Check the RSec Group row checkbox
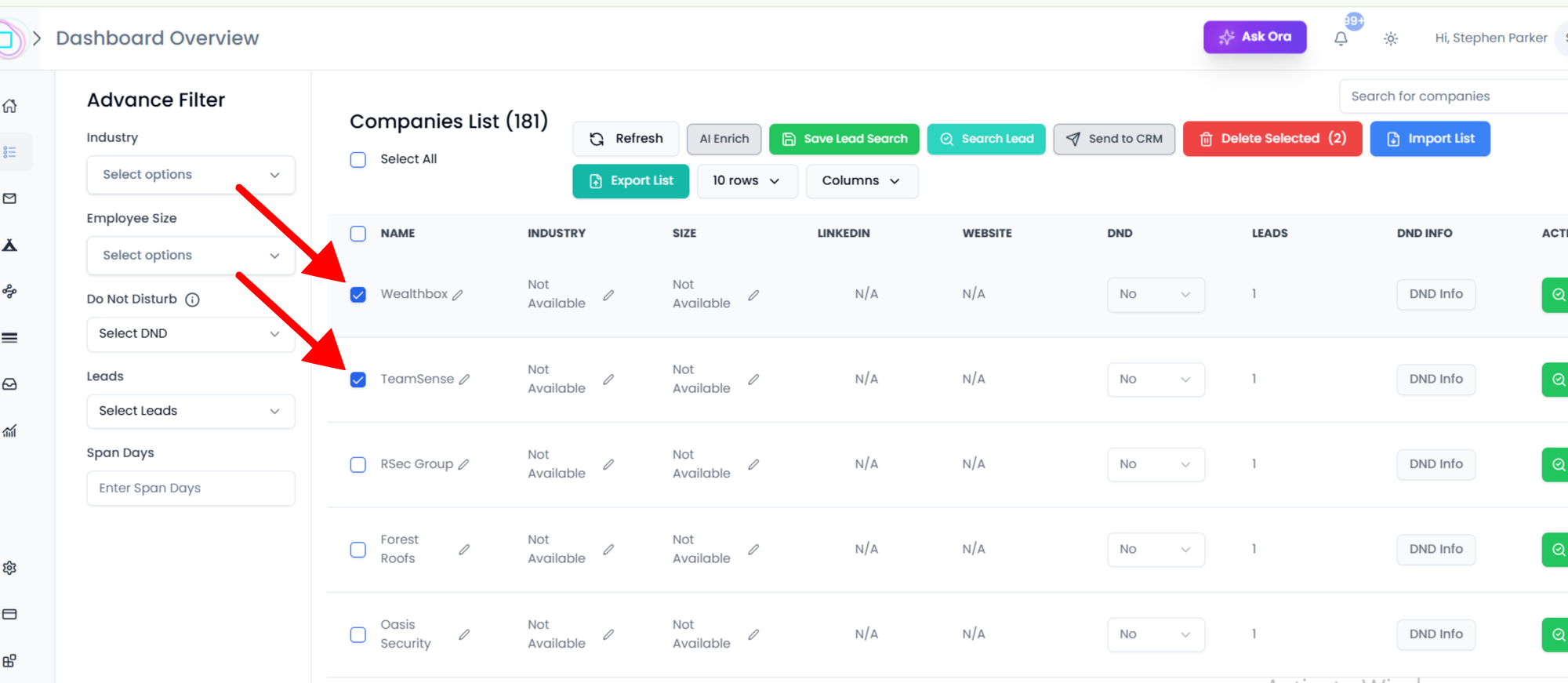Viewport: 1568px width, 683px height. [358, 465]
